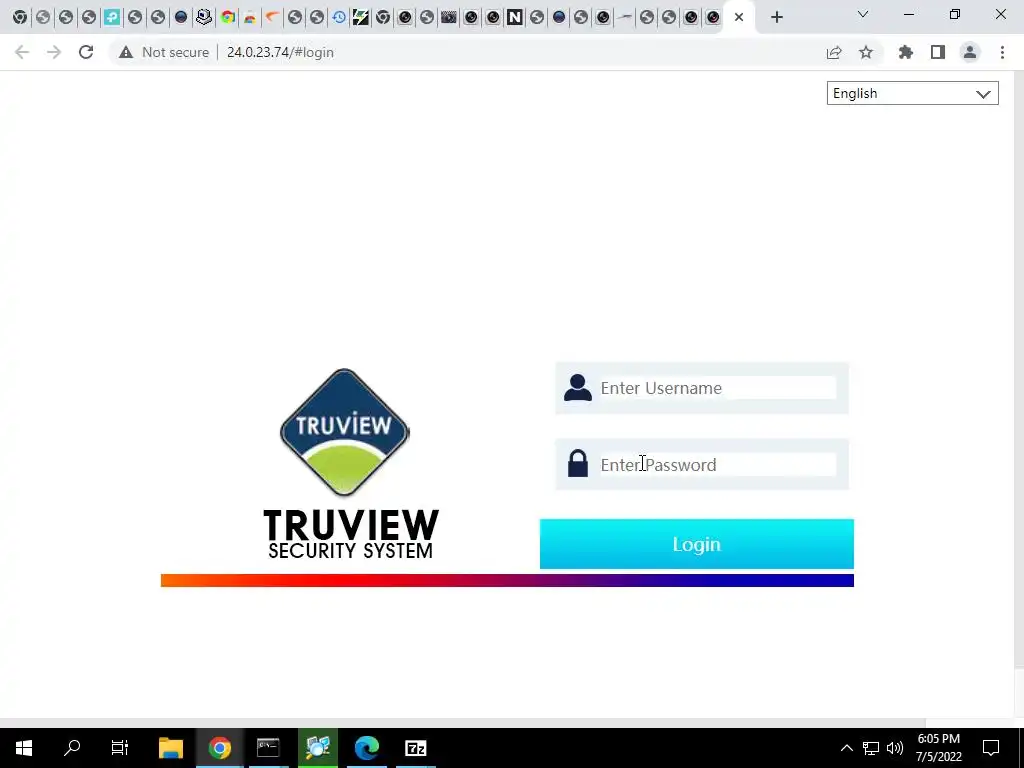The height and width of the screenshot is (768, 1024).
Task: Click the browser forward arrow
Action: click(54, 52)
